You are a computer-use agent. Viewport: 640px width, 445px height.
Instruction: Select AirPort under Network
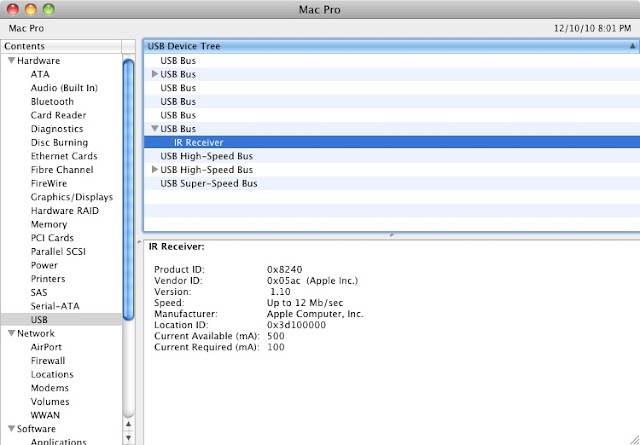pos(47,347)
